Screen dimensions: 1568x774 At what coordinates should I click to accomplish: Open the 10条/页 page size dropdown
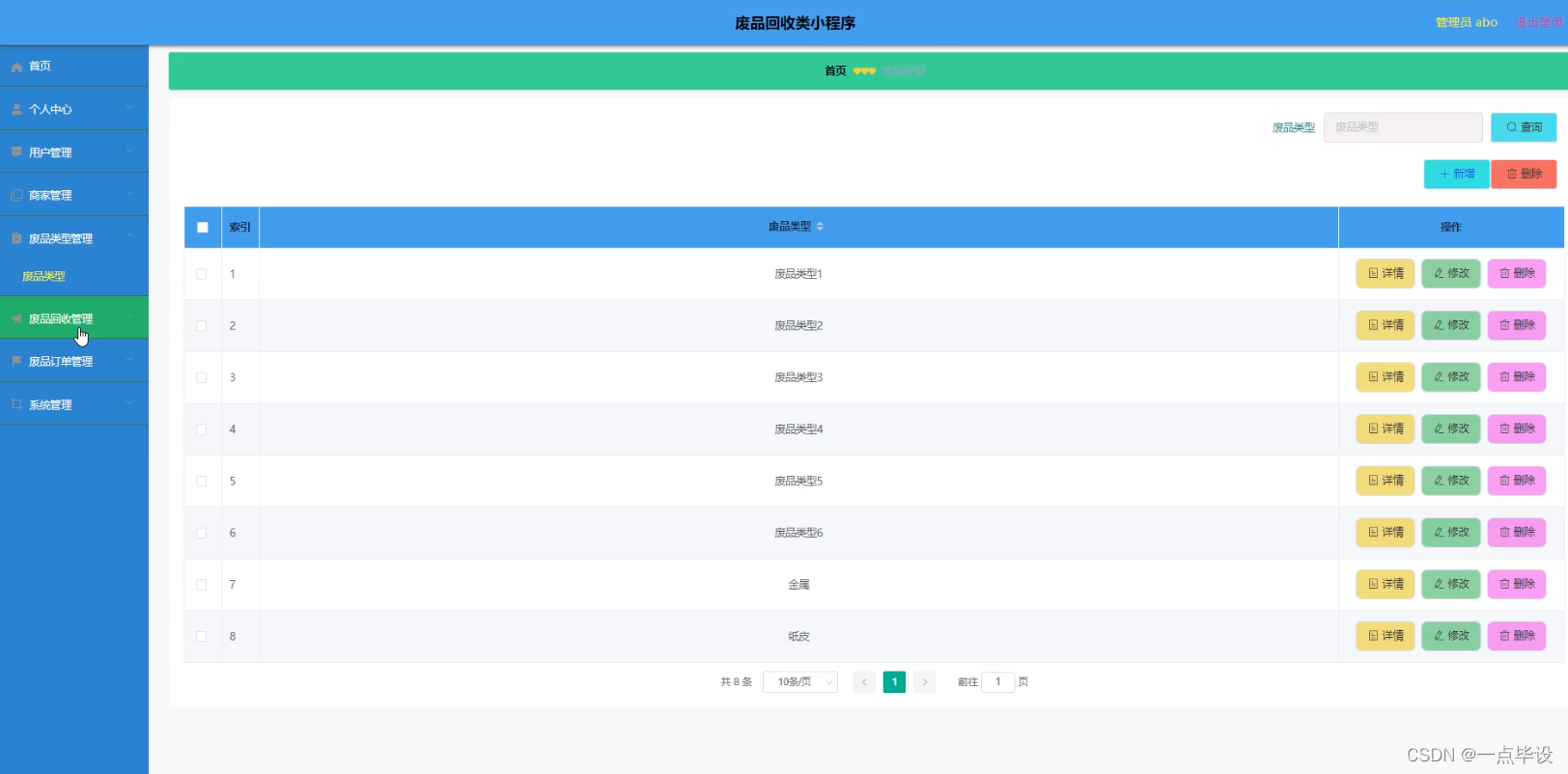[x=800, y=682]
